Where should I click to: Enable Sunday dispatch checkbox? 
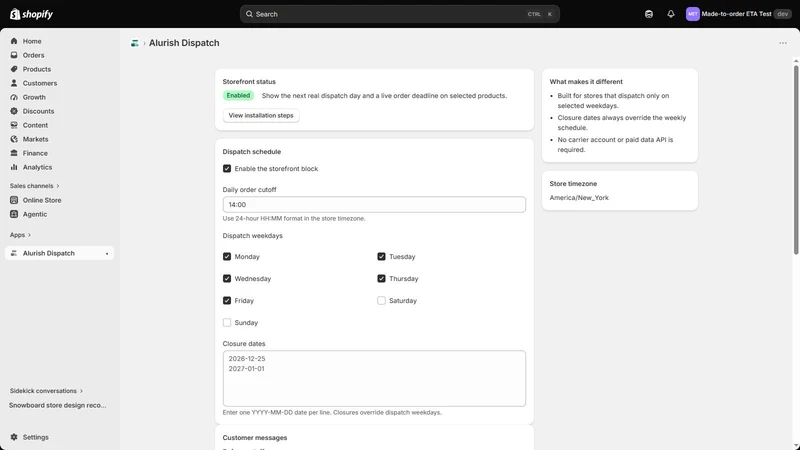227,322
